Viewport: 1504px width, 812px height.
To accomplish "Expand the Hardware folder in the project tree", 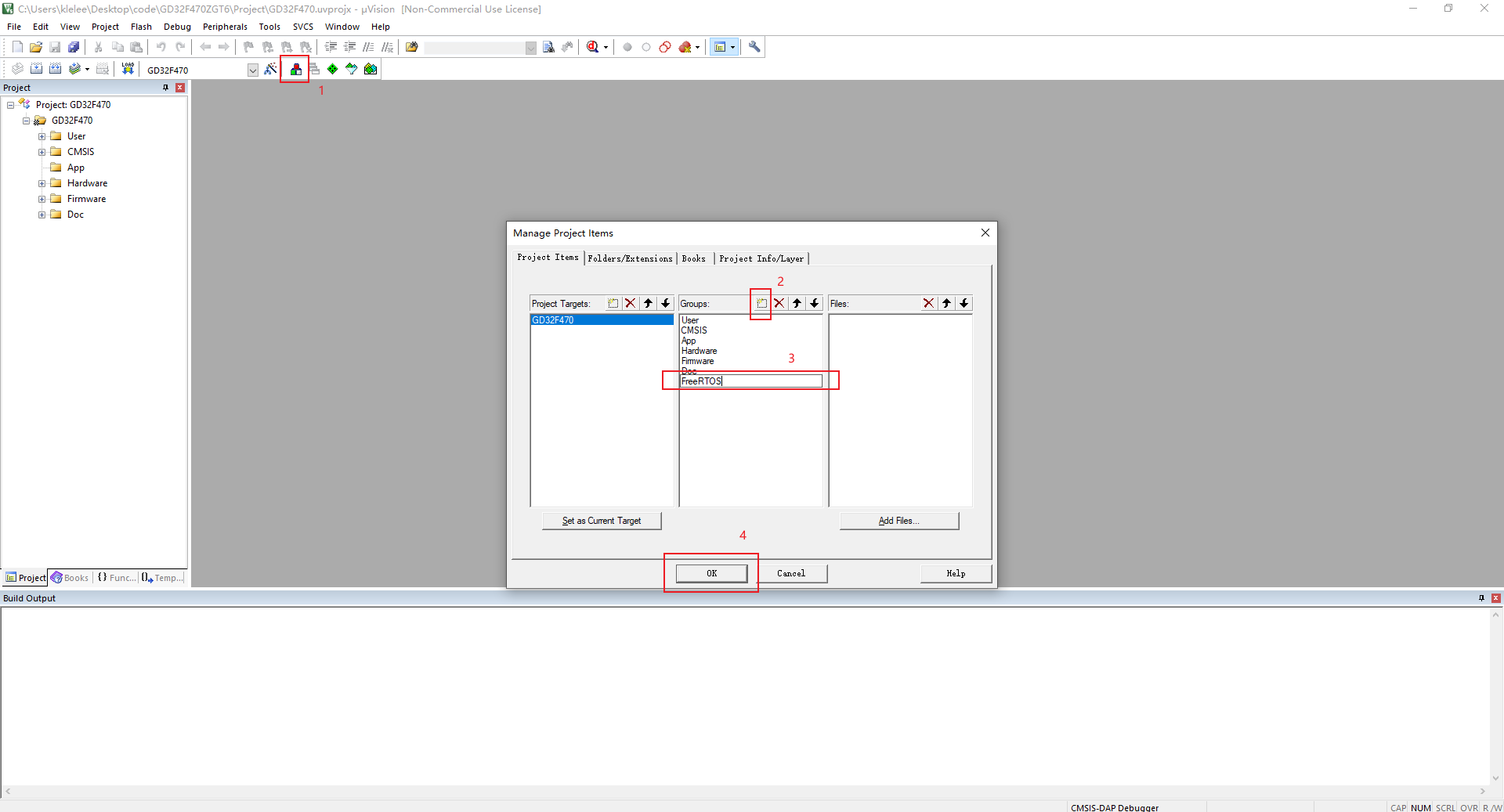I will click(x=42, y=183).
